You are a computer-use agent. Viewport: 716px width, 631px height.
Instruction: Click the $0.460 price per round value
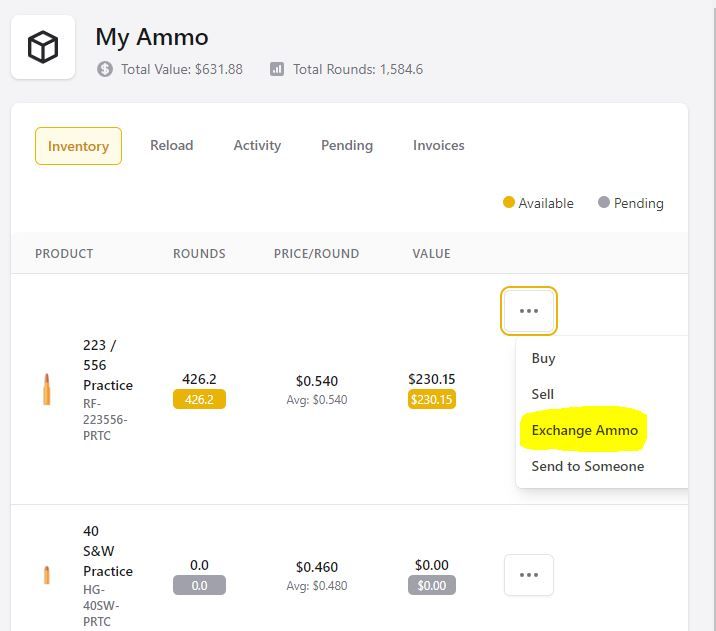tap(317, 567)
